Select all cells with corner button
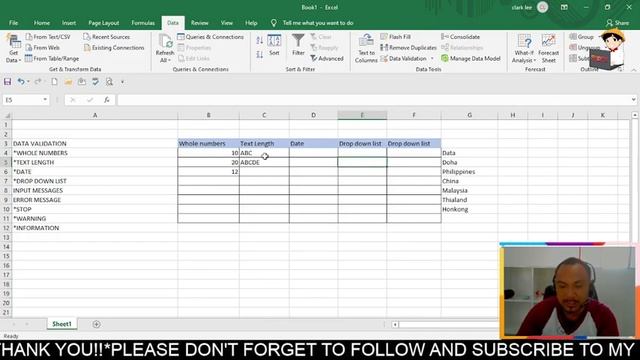Viewport: 640px width, 360px height. pos(6,116)
